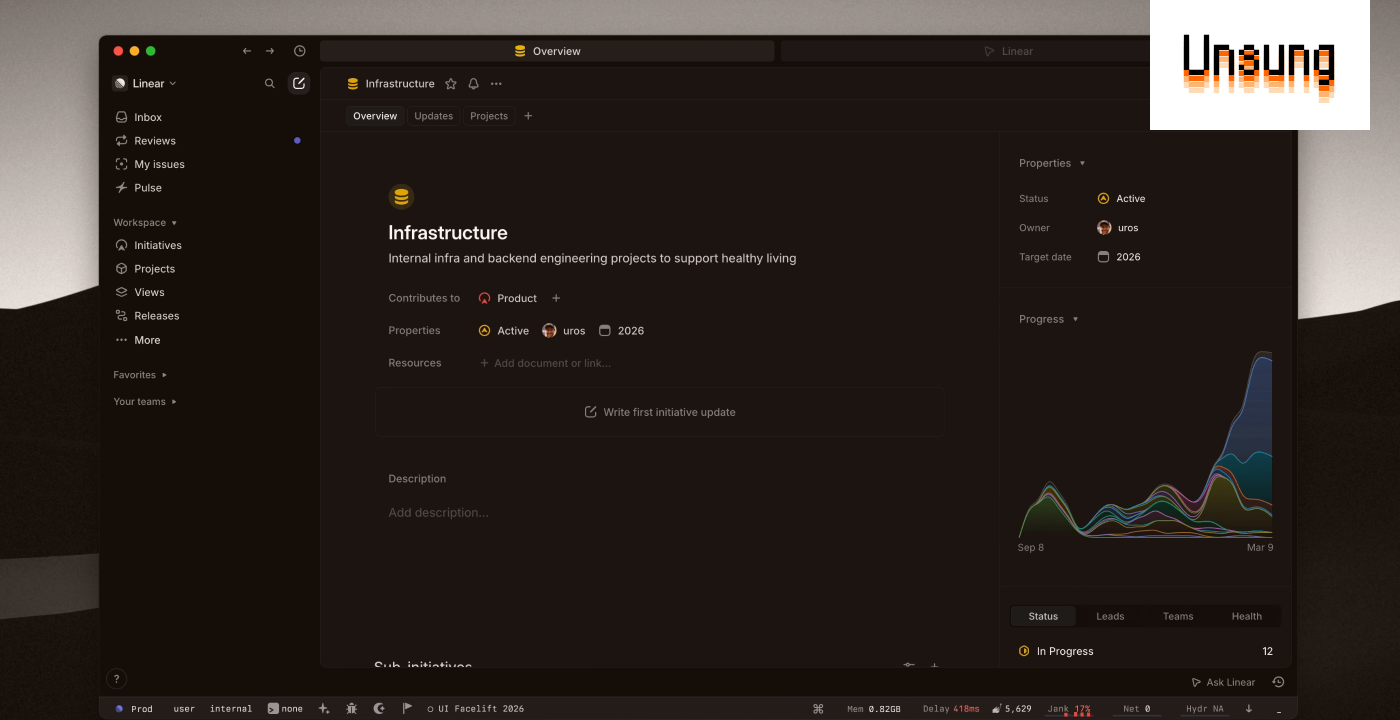Collapse the Progress section
Image resolution: width=1400 pixels, height=720 pixels.
pos(1075,319)
